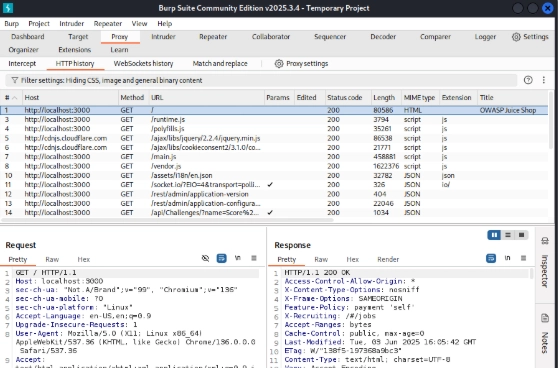Switch Request view to Raw

tap(52, 259)
